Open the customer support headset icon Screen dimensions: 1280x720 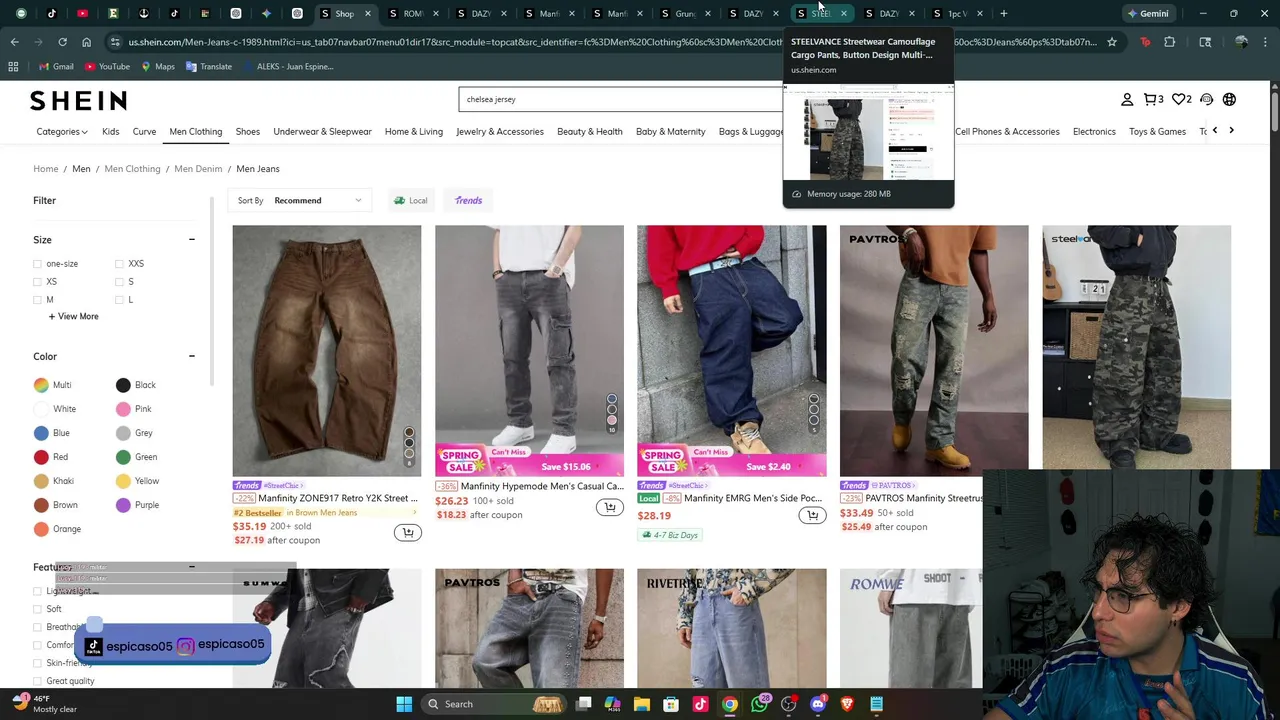coord(1206,99)
